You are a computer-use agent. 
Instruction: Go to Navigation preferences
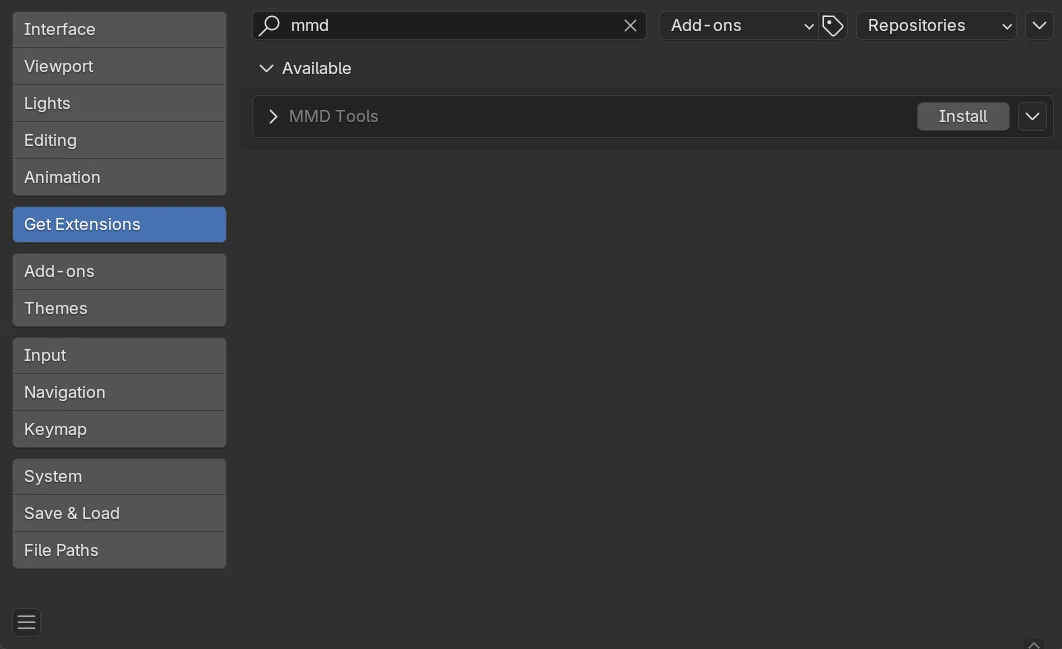119,392
